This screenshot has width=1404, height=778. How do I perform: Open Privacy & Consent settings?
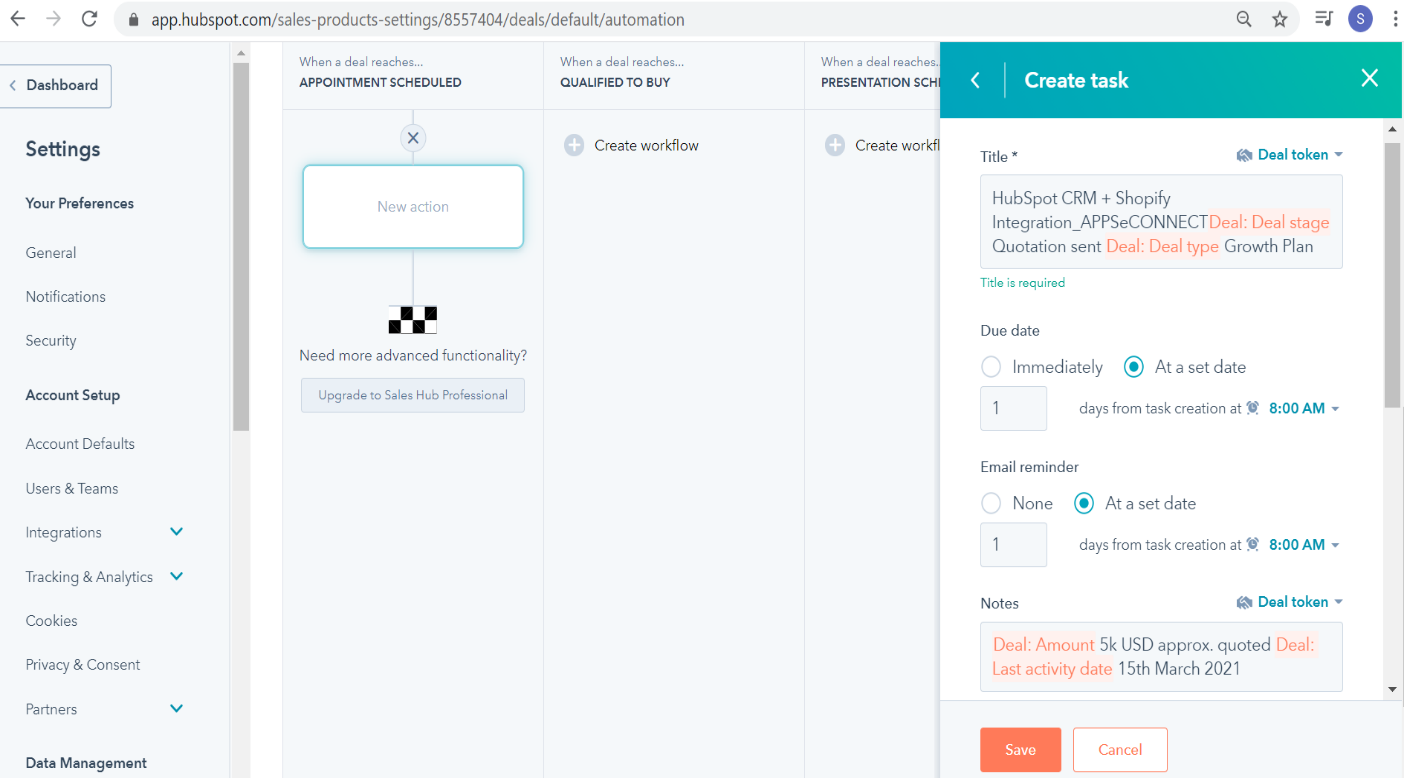pos(83,665)
